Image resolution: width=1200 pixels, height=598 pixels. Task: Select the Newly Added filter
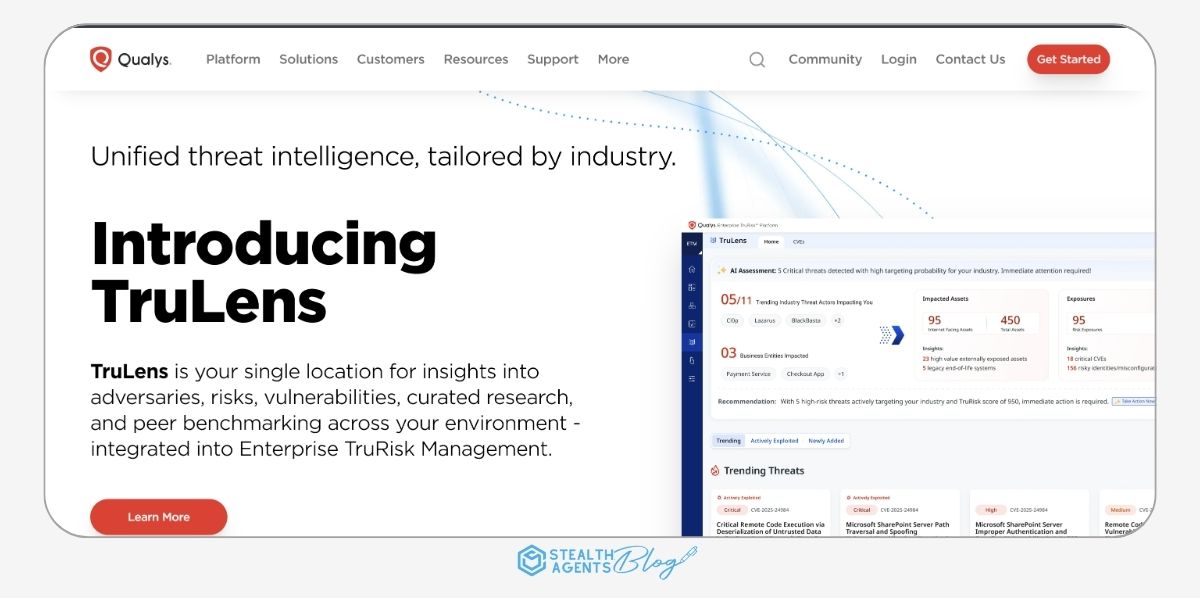click(826, 440)
